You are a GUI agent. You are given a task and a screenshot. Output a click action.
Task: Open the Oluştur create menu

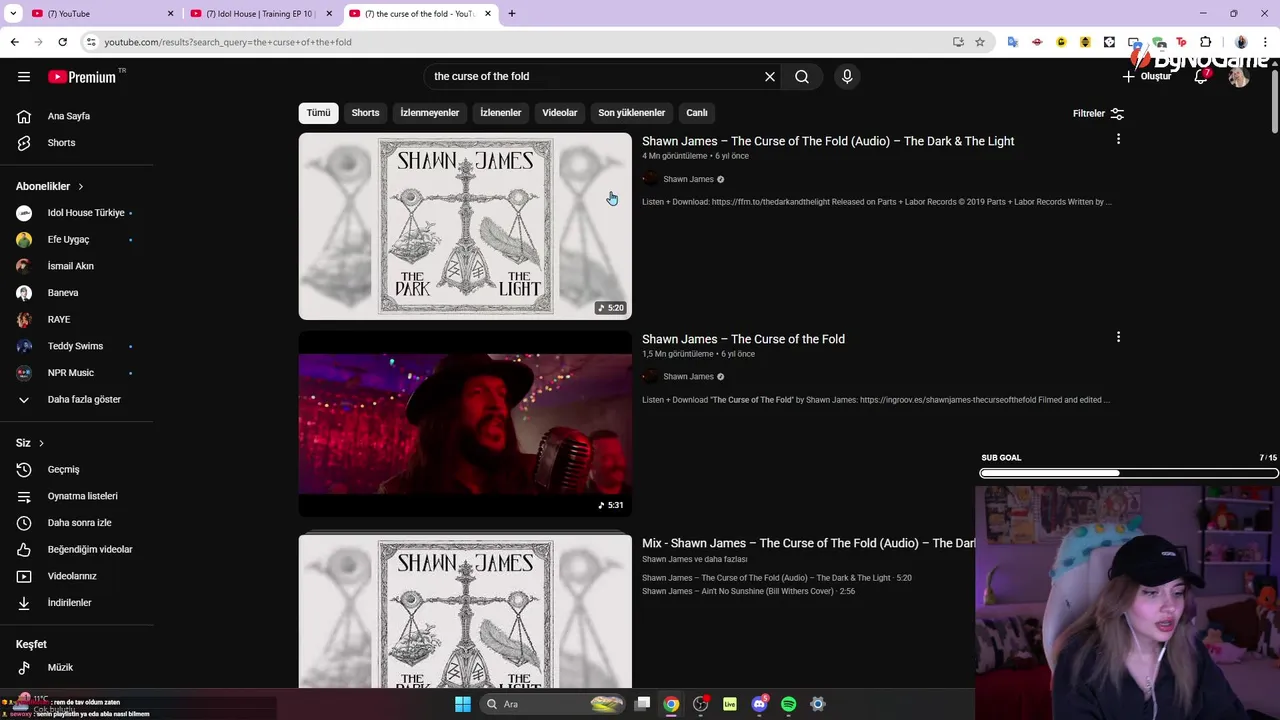tap(1146, 77)
